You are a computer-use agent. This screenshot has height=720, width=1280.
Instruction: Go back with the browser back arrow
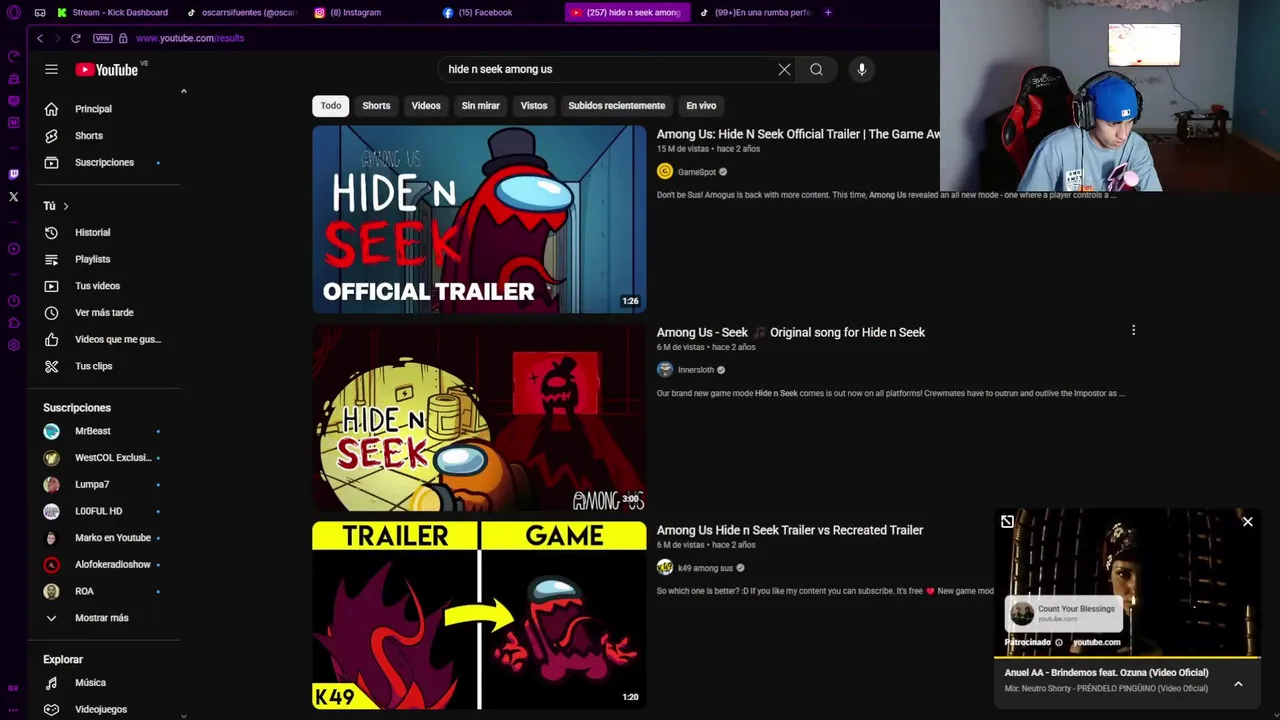point(40,38)
